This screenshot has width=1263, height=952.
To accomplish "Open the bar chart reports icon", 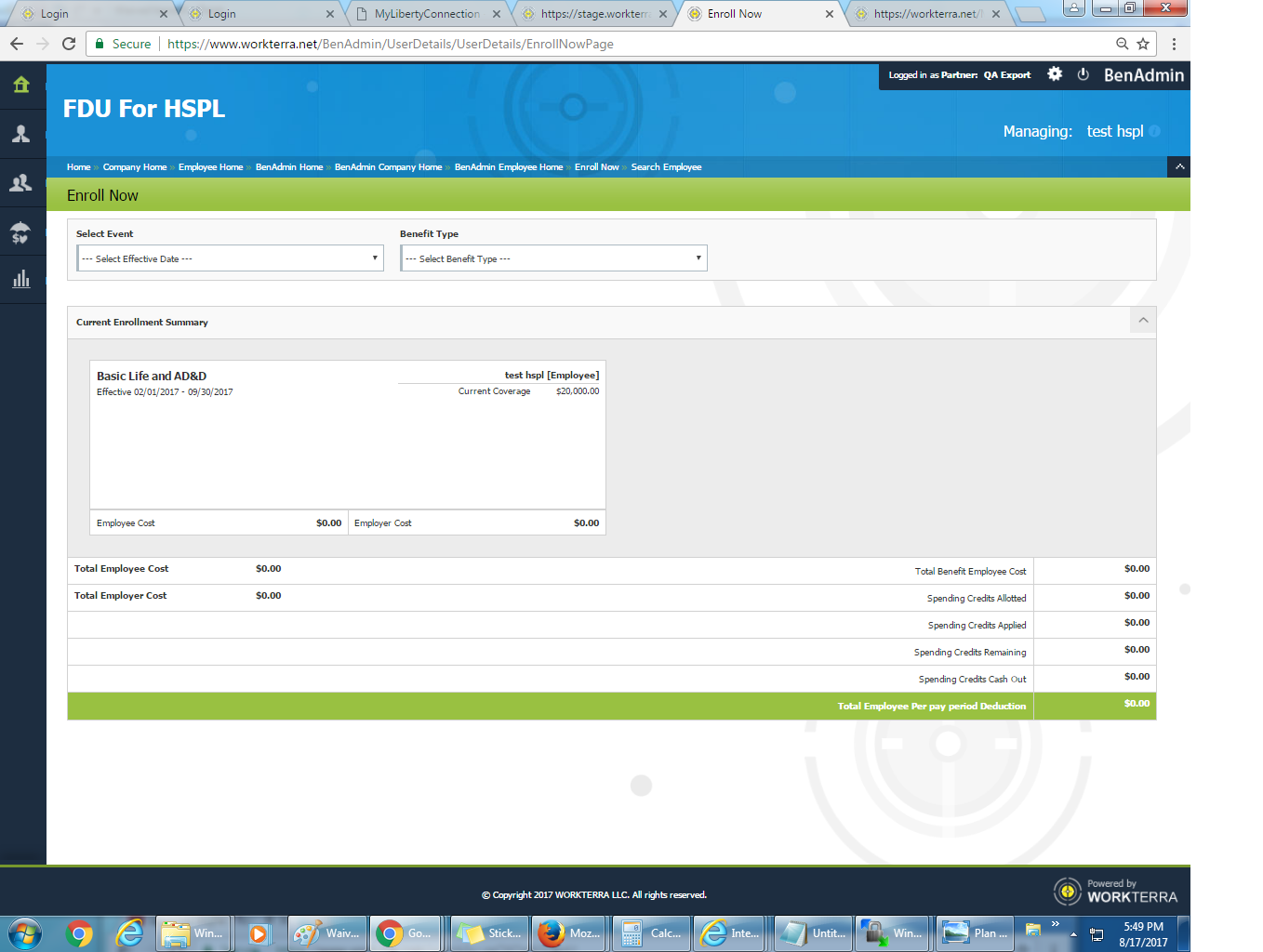I will (x=21, y=280).
